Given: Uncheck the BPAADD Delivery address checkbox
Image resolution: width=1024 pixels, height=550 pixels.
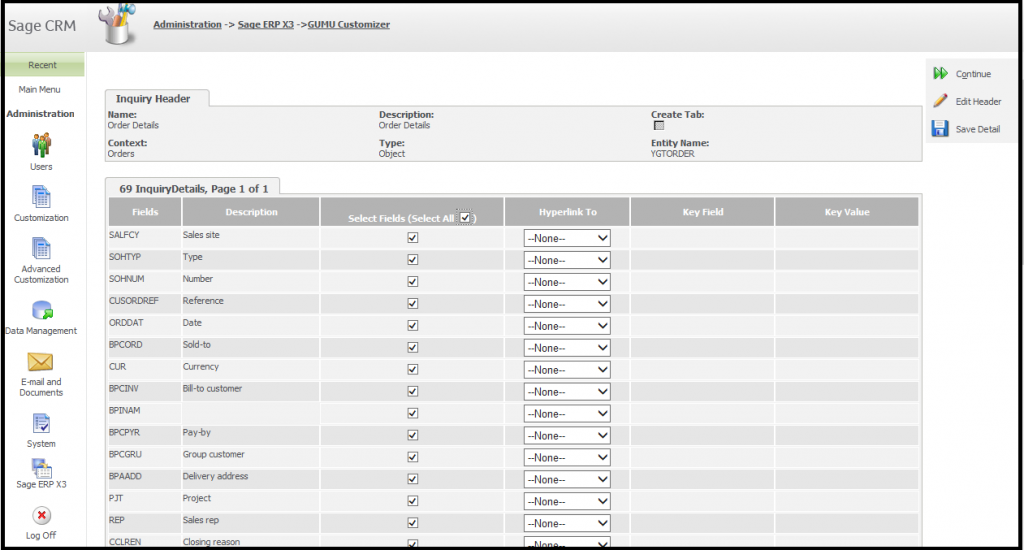Looking at the screenshot, I should pyautogui.click(x=413, y=479).
